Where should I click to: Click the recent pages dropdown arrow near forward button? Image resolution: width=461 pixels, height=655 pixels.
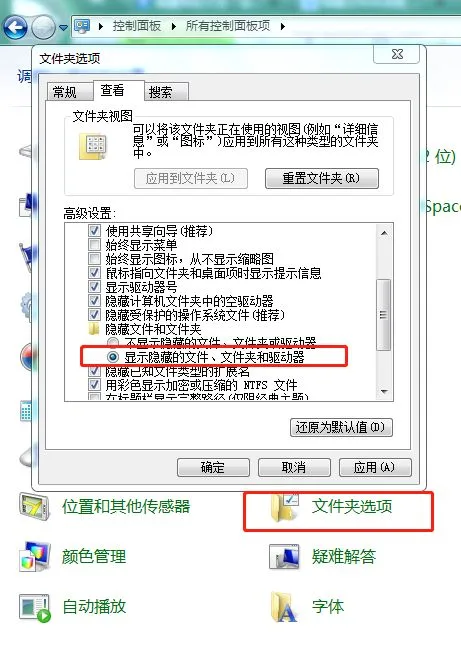[x=63, y=28]
